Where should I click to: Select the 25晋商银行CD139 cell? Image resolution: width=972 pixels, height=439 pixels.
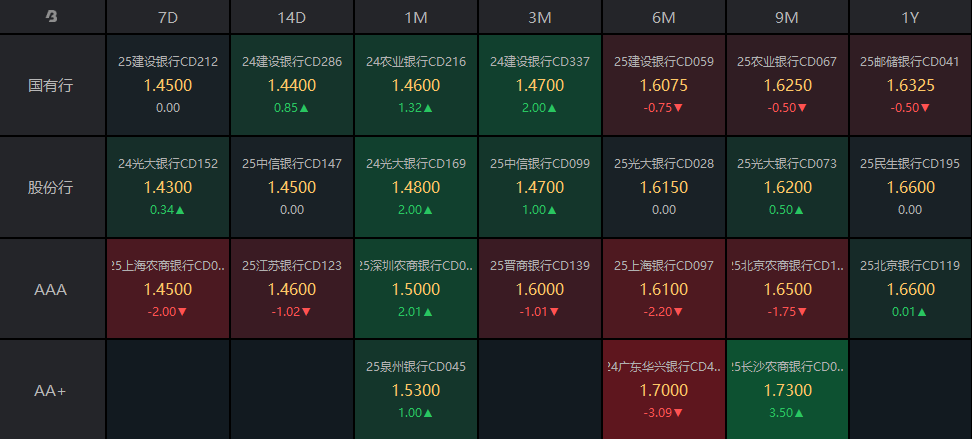click(x=540, y=289)
